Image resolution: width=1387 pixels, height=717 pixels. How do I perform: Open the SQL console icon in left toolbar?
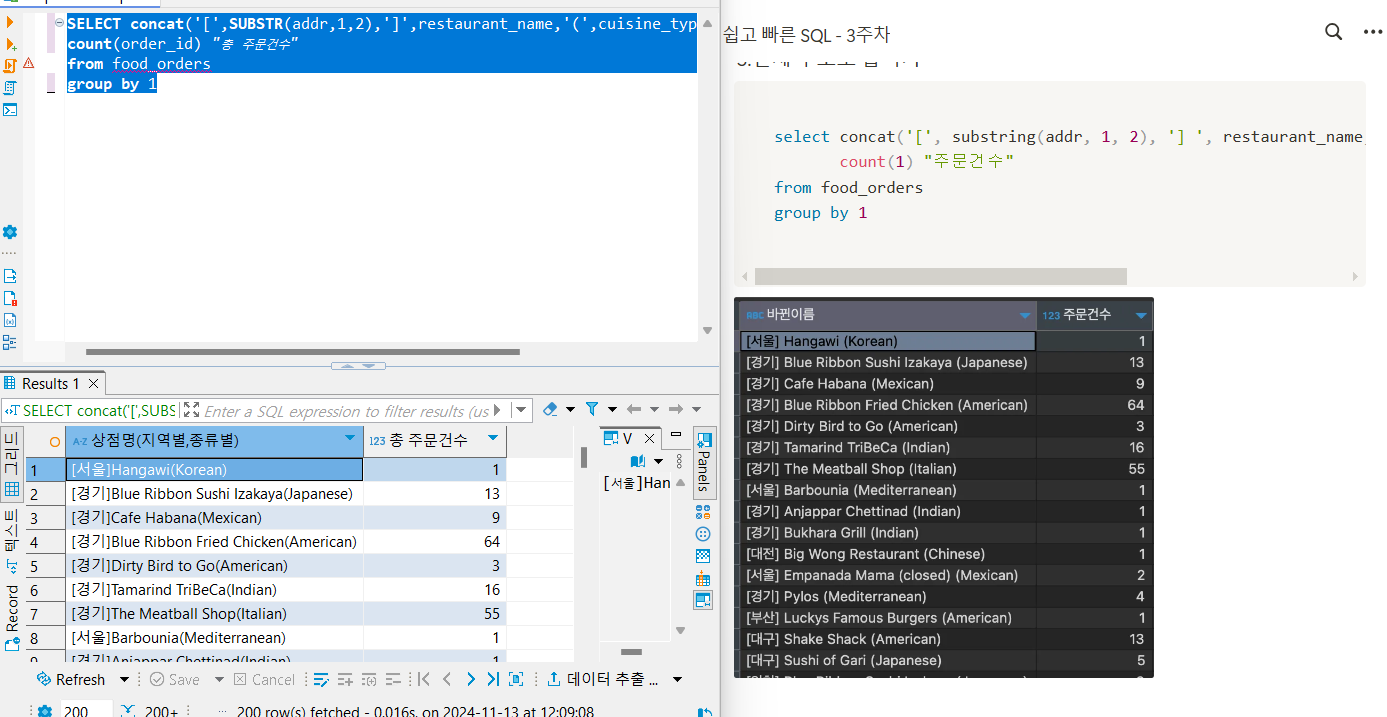10,110
